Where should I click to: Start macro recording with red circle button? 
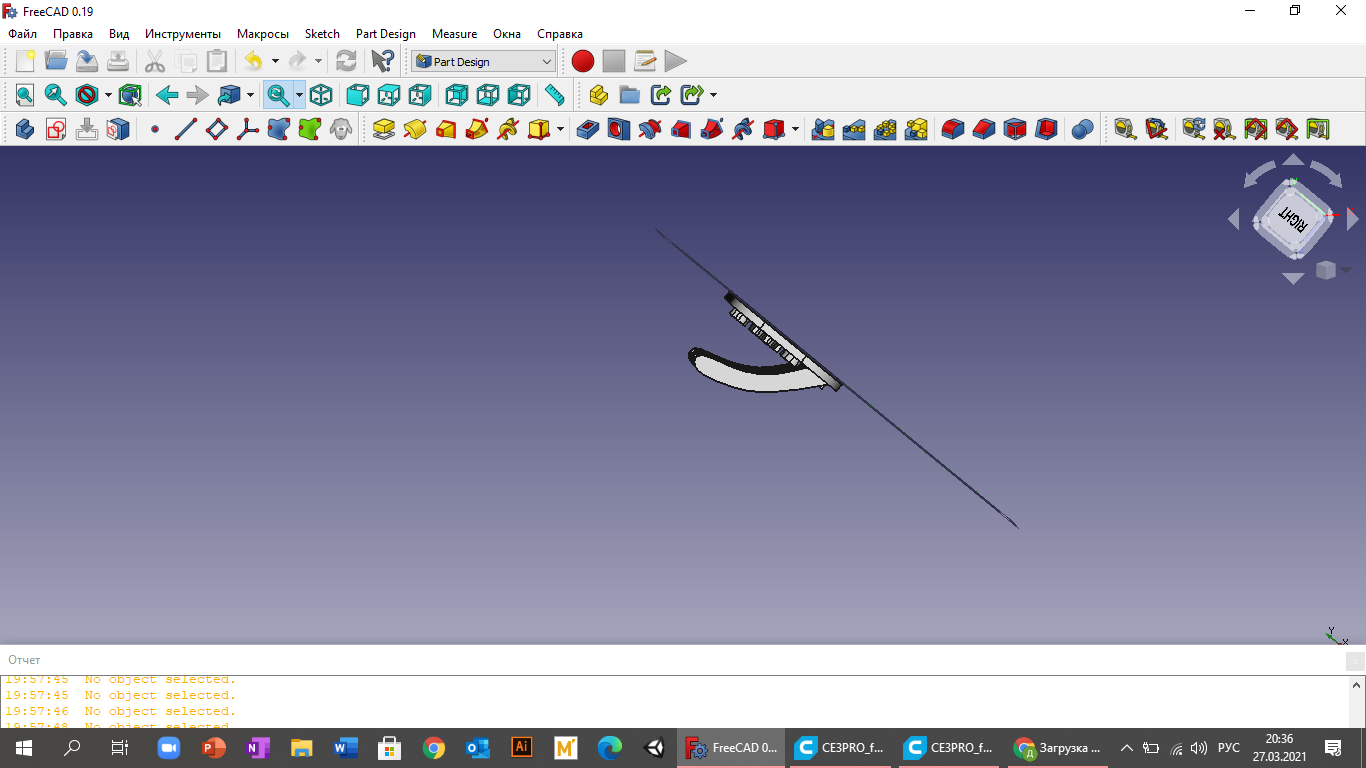click(583, 61)
